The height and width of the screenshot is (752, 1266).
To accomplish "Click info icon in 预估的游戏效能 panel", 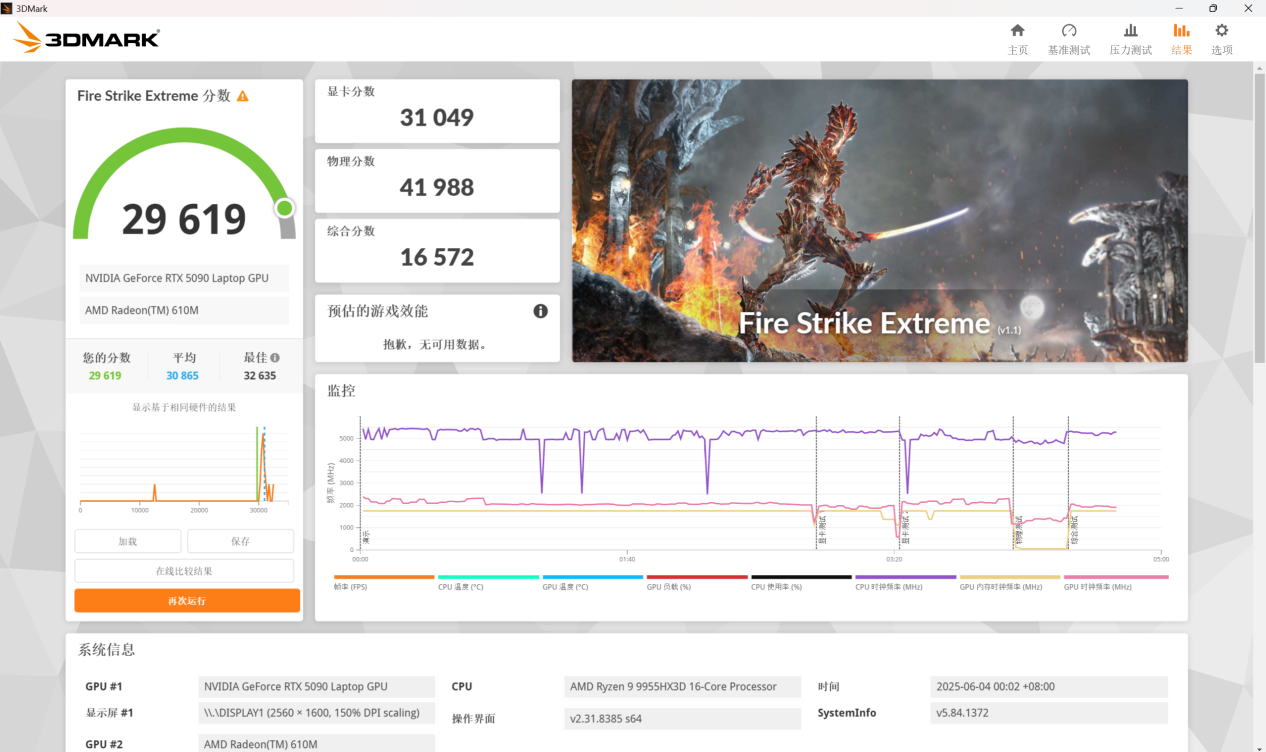I will 540,311.
